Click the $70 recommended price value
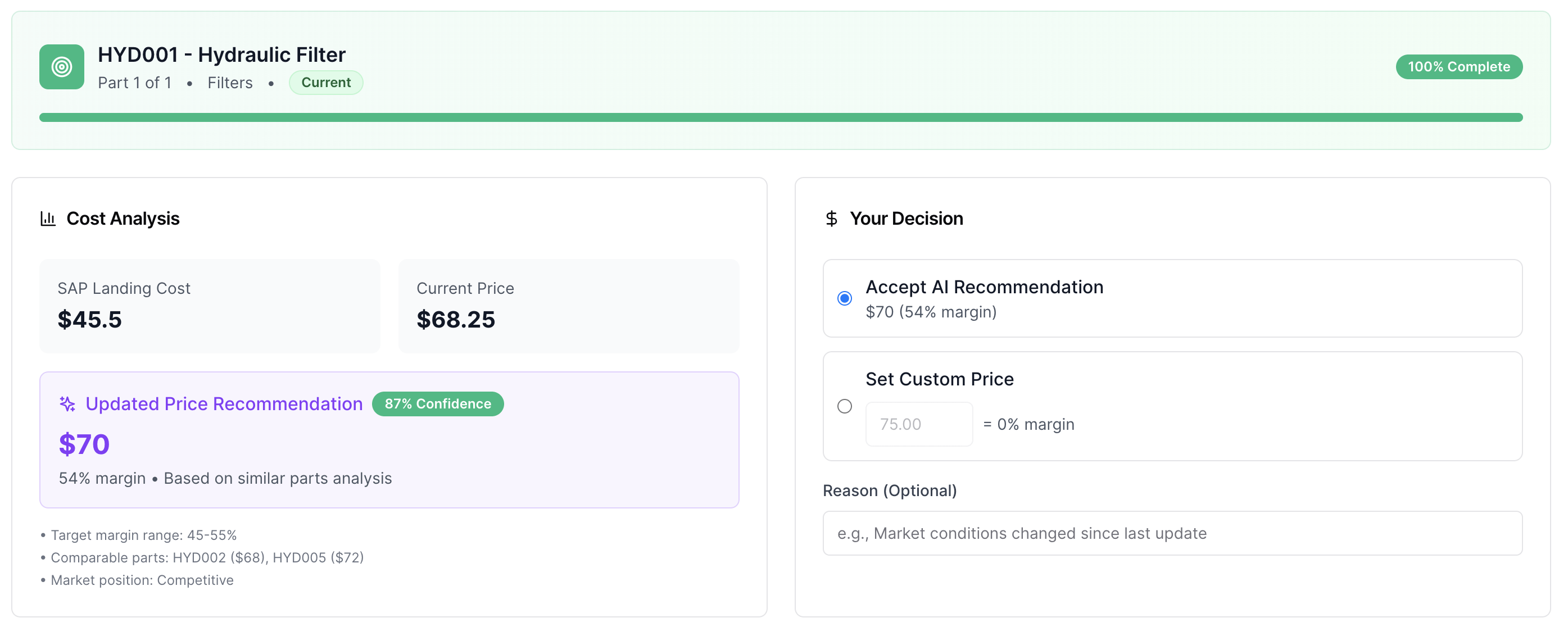Screen dimensions: 1568x636 [x=84, y=444]
